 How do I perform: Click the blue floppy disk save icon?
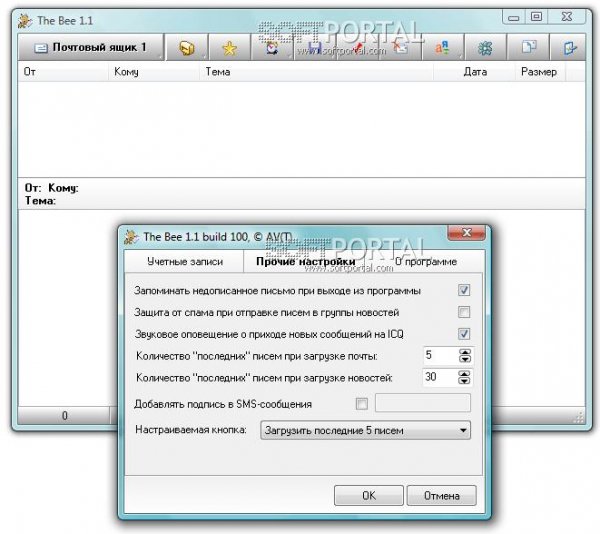pyautogui.click(x=315, y=48)
